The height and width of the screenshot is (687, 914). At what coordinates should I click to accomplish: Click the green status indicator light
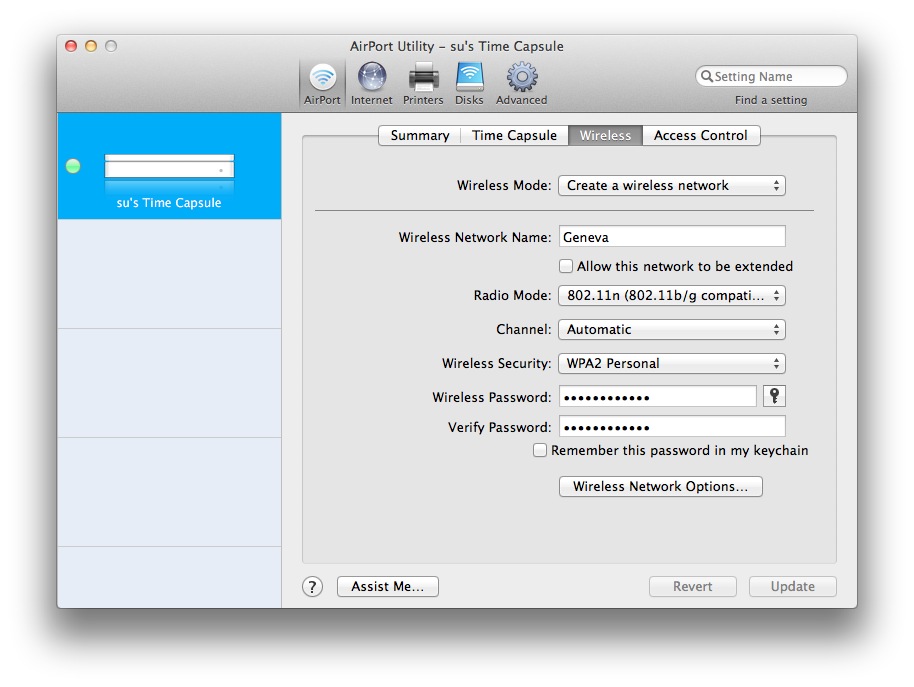point(73,166)
